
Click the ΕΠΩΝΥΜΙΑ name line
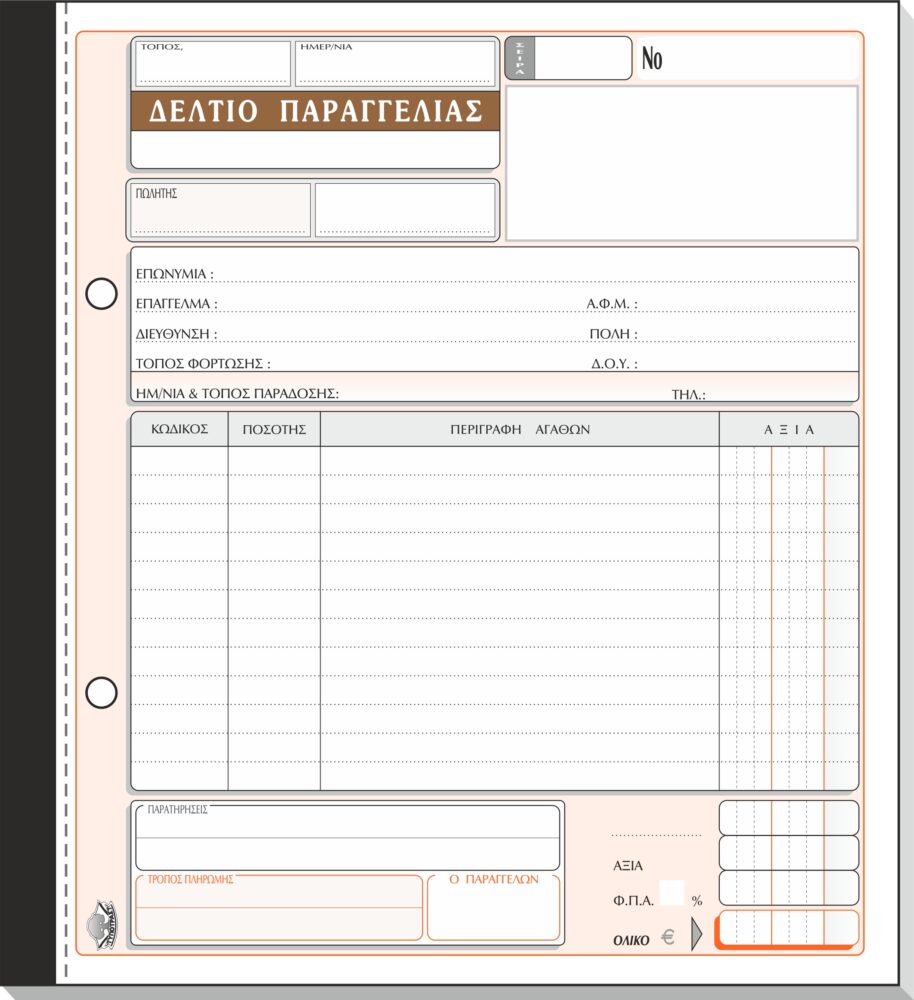click(495, 274)
